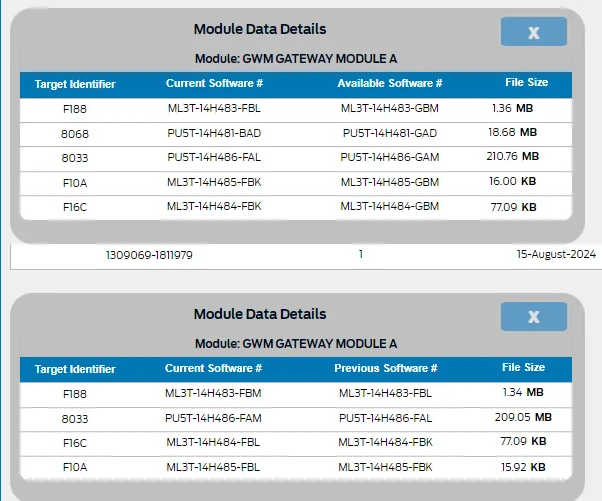Viewport: 602px width, 501px height.
Task: Select current software ML3T-14H483-FBM
Action: click(x=213, y=393)
